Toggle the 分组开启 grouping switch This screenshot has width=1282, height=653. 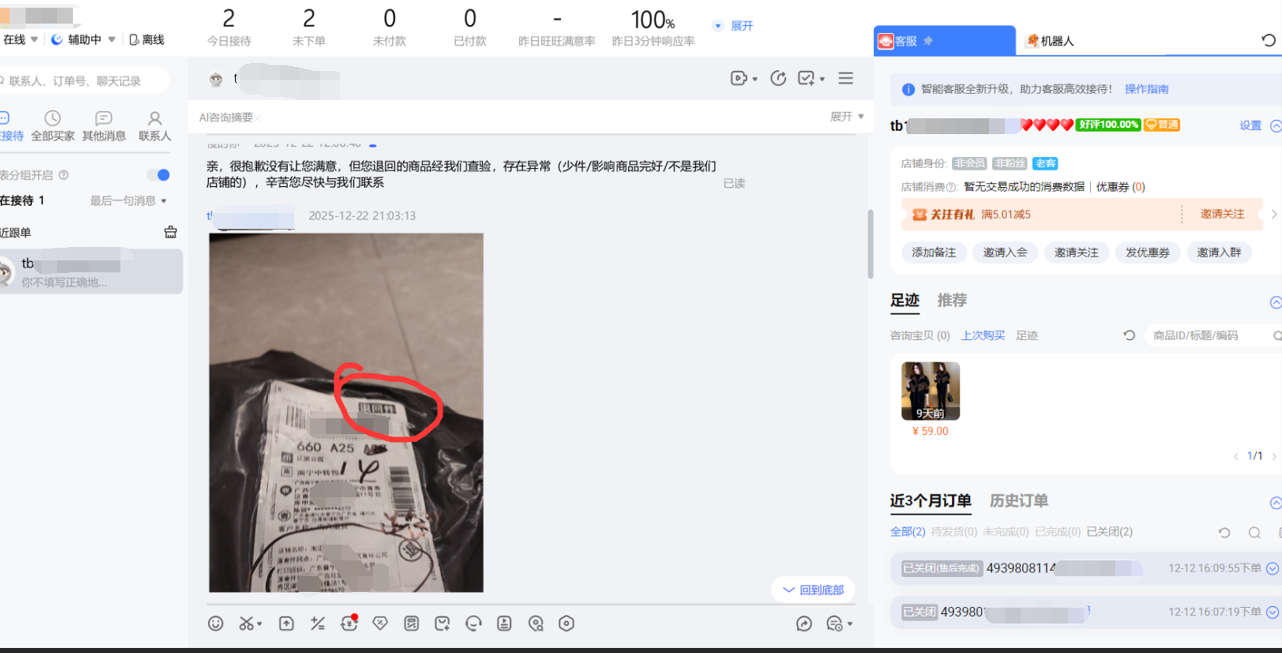coord(158,175)
